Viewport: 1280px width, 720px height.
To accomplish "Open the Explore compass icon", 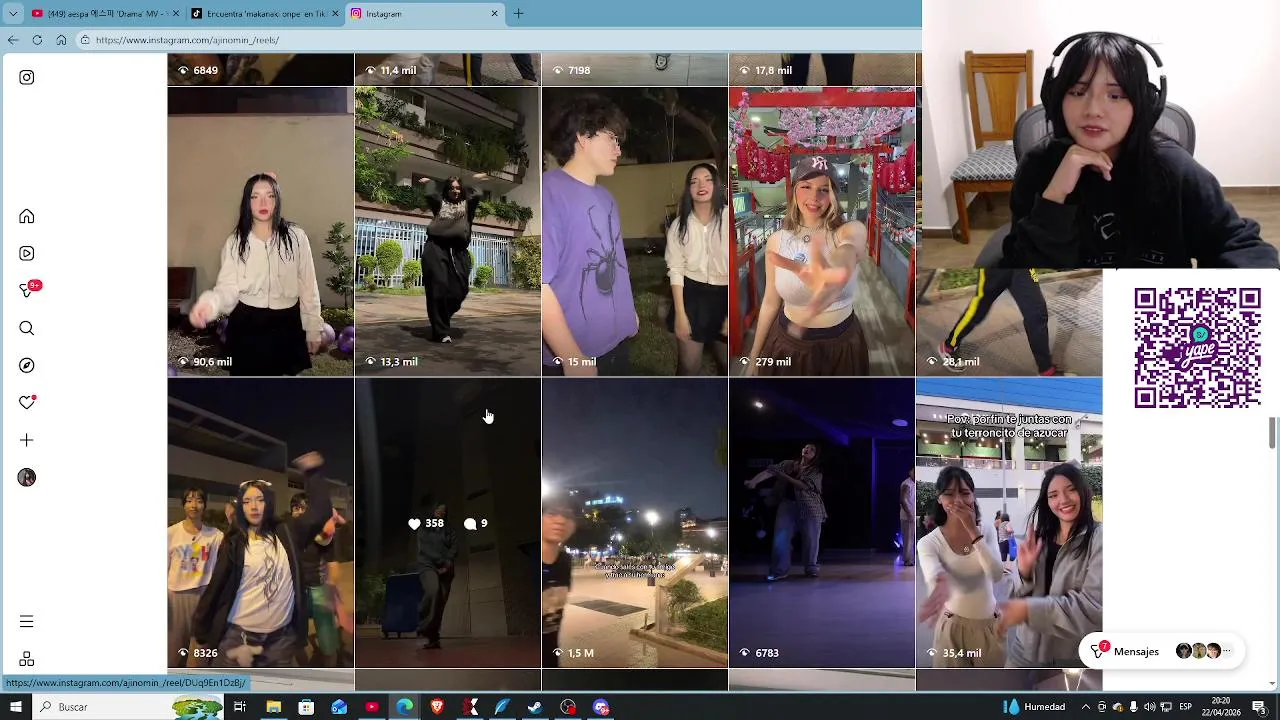I will click(27, 365).
